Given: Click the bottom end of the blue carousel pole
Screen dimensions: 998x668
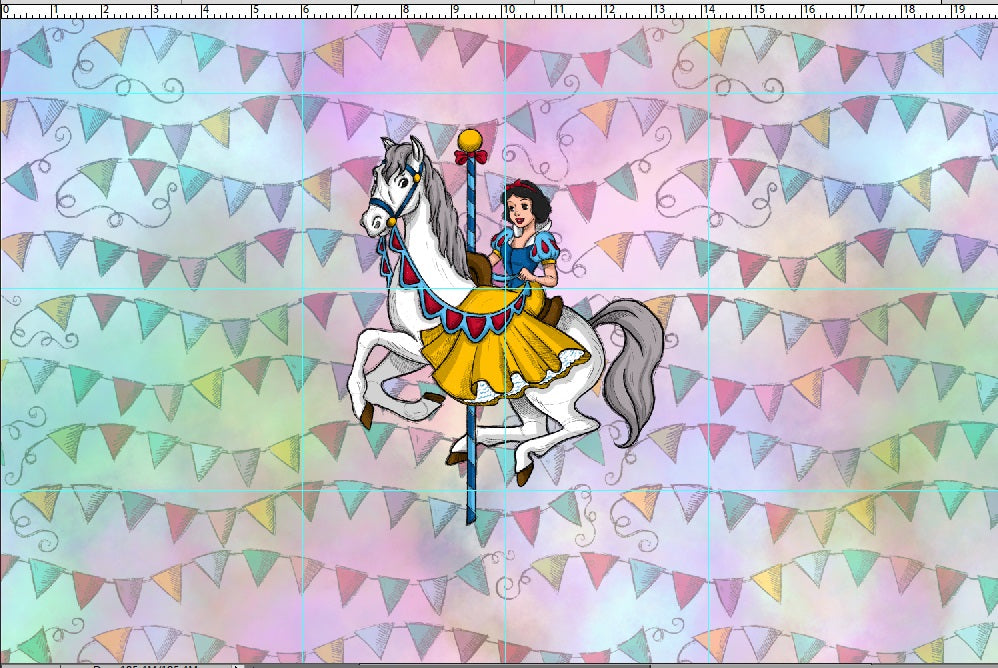Looking at the screenshot, I should click(x=471, y=516).
